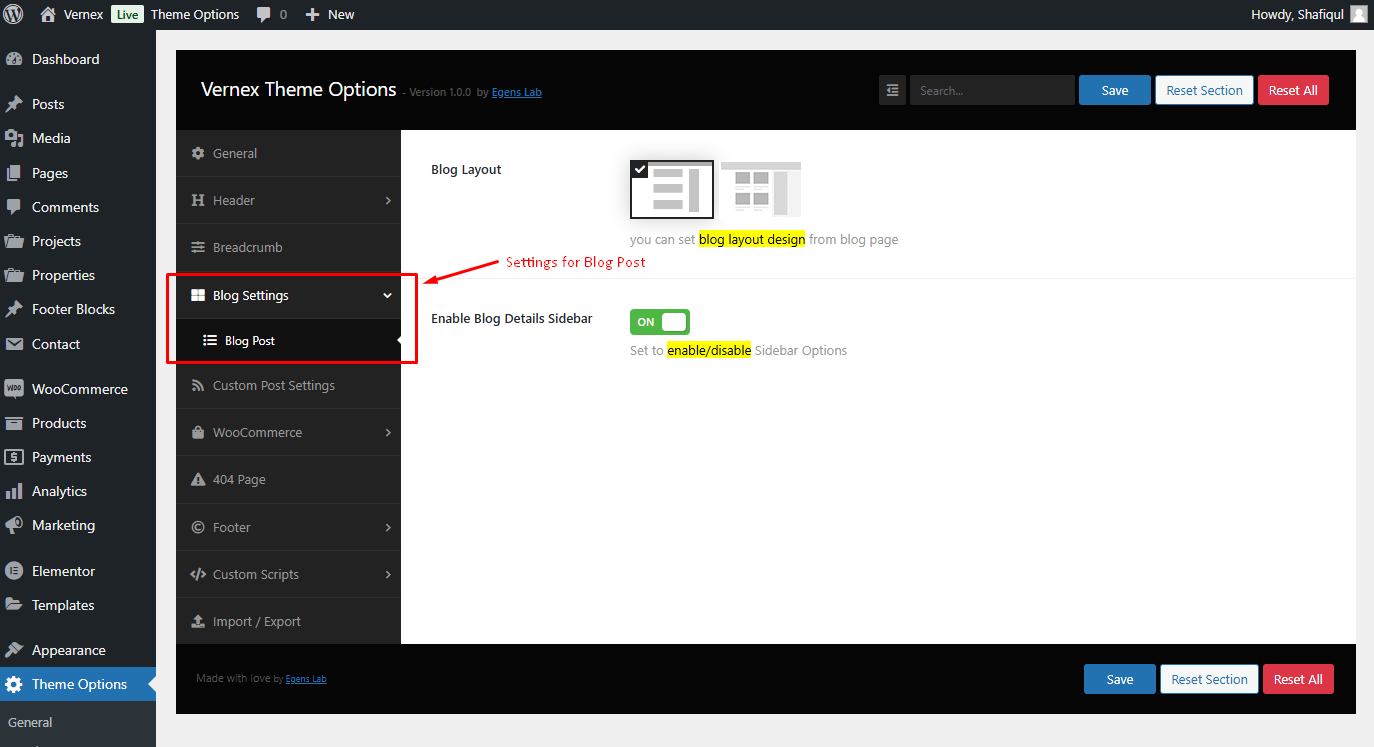Click the Payments dollar icon
The image size is (1374, 747).
tap(14, 457)
